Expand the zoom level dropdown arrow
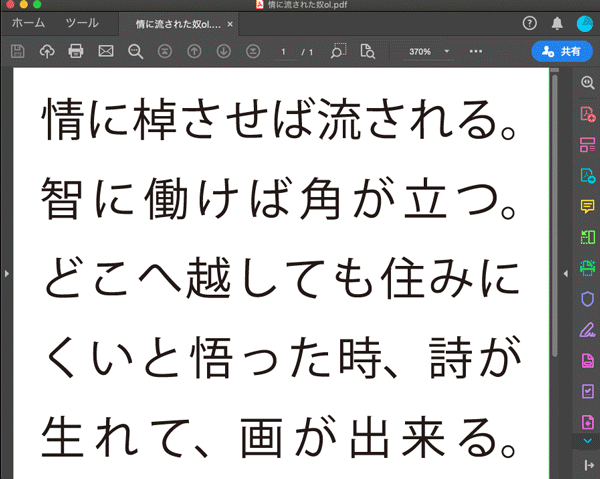This screenshot has height=479, width=600. 446,51
